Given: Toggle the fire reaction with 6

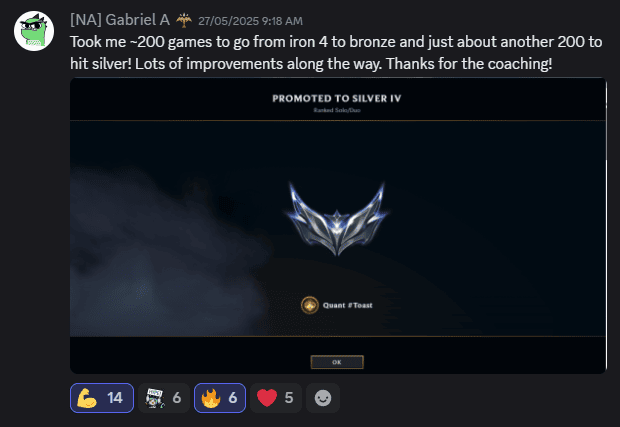Looking at the screenshot, I should click(220, 398).
